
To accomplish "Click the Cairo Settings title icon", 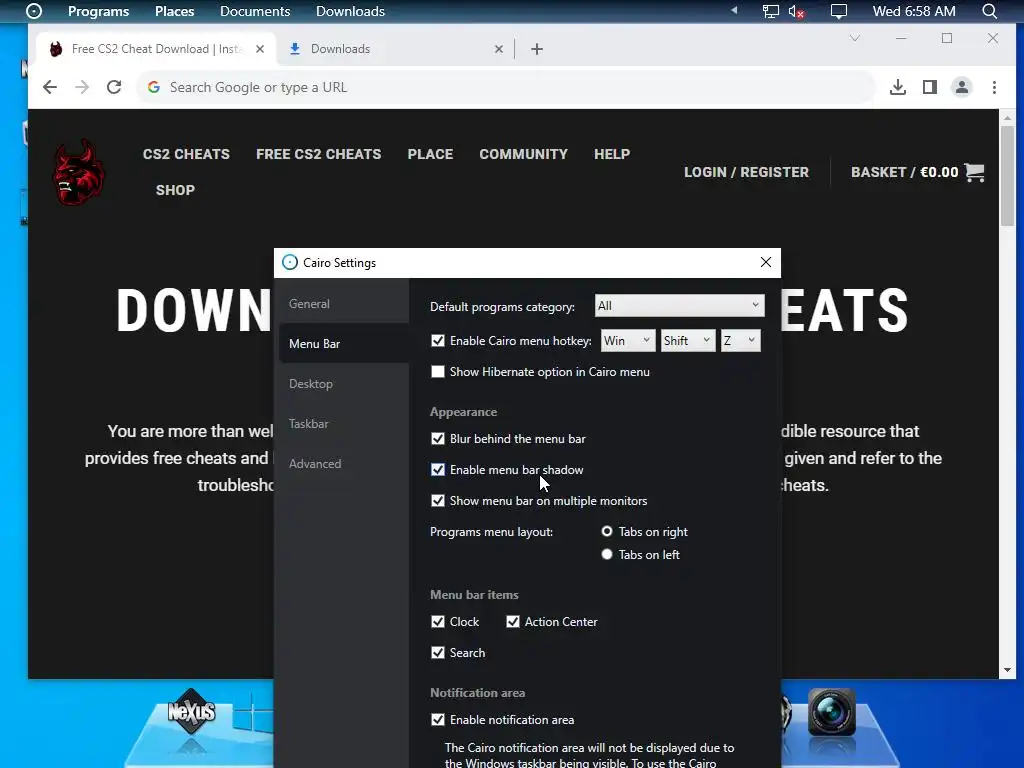I will click(289, 263).
